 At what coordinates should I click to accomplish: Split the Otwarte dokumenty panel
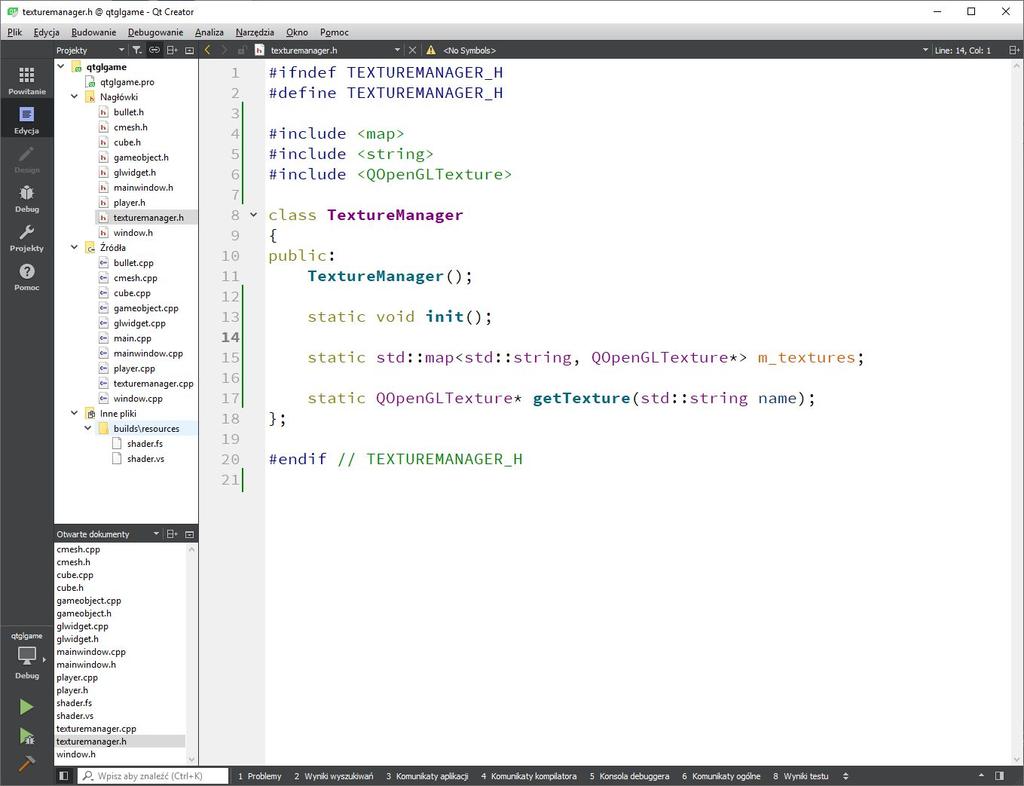pyautogui.click(x=172, y=534)
